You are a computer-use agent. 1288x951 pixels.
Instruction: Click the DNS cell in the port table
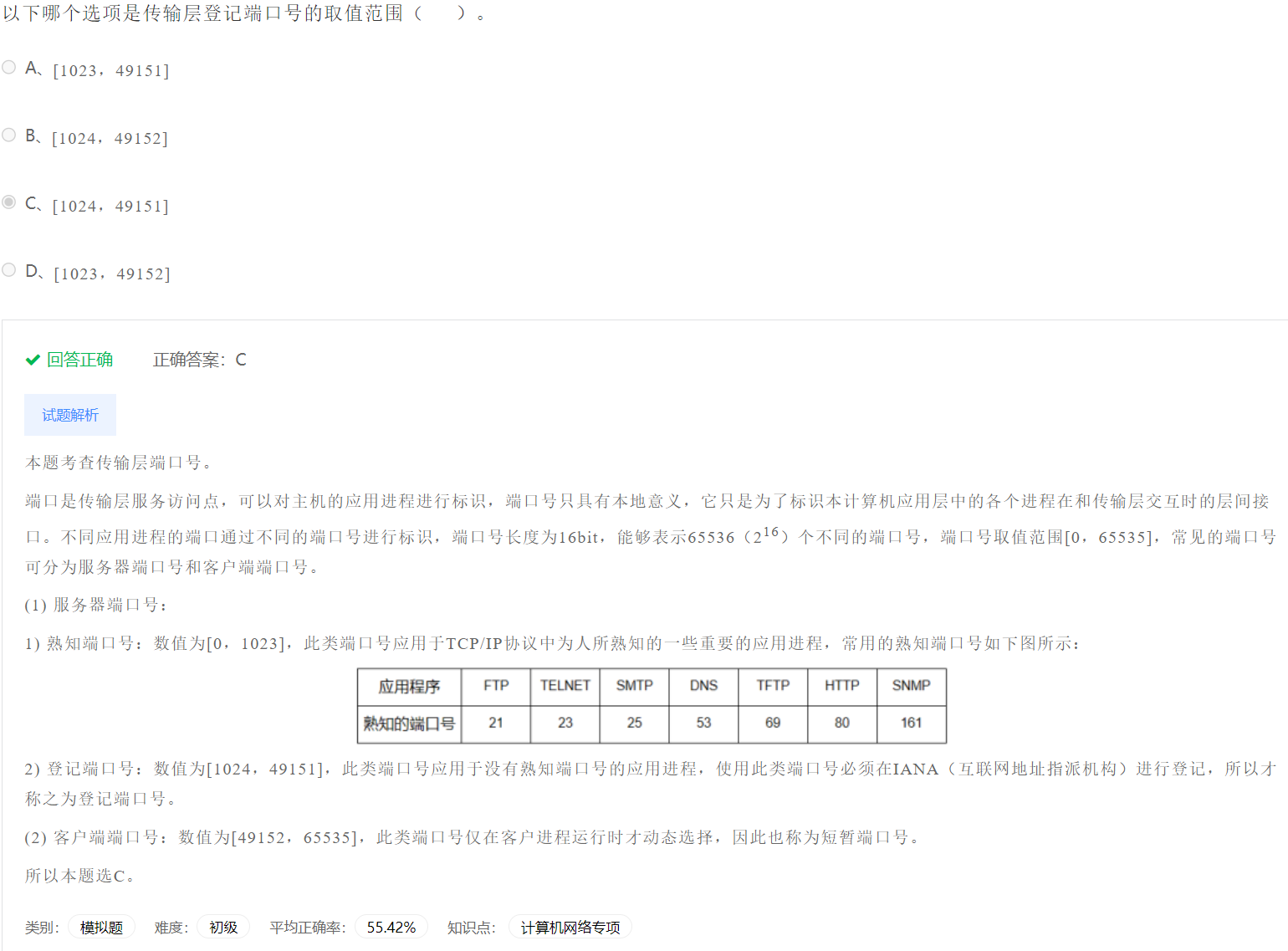tap(703, 686)
